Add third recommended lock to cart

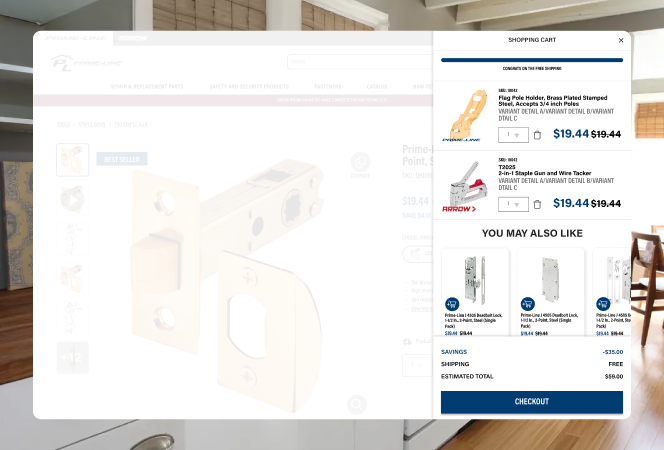pyautogui.click(x=603, y=303)
